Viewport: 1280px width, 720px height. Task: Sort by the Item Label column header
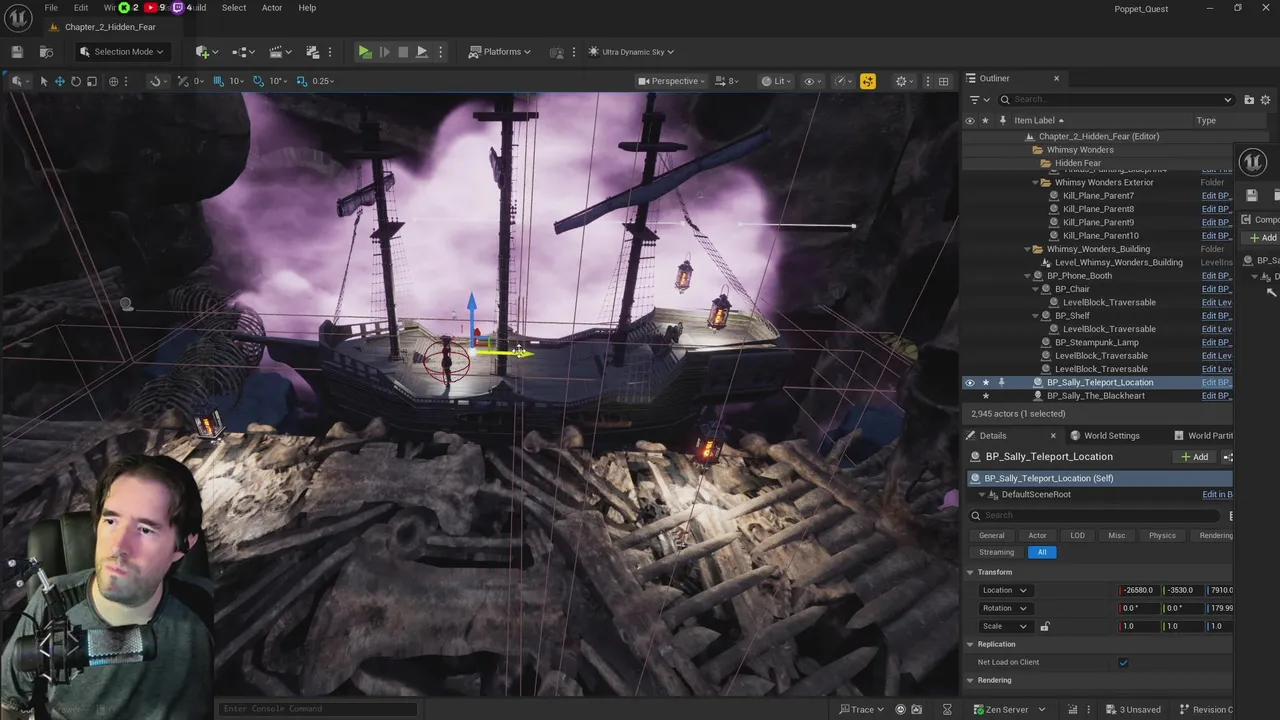point(1039,121)
